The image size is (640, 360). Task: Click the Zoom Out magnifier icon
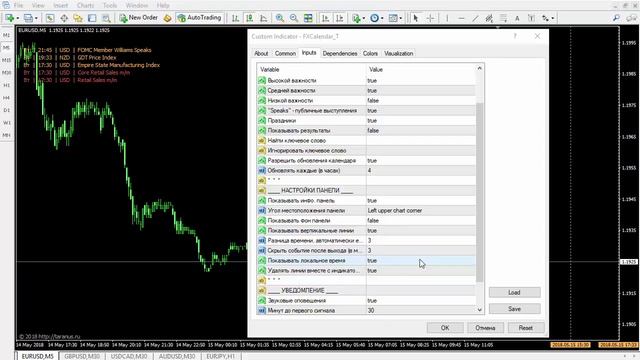294,18
